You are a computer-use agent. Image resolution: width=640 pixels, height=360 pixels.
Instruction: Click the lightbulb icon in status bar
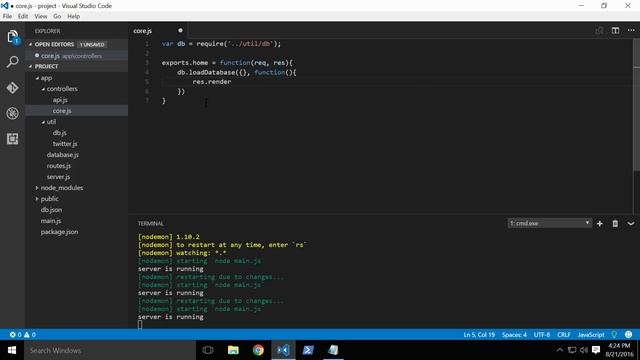click(614, 335)
